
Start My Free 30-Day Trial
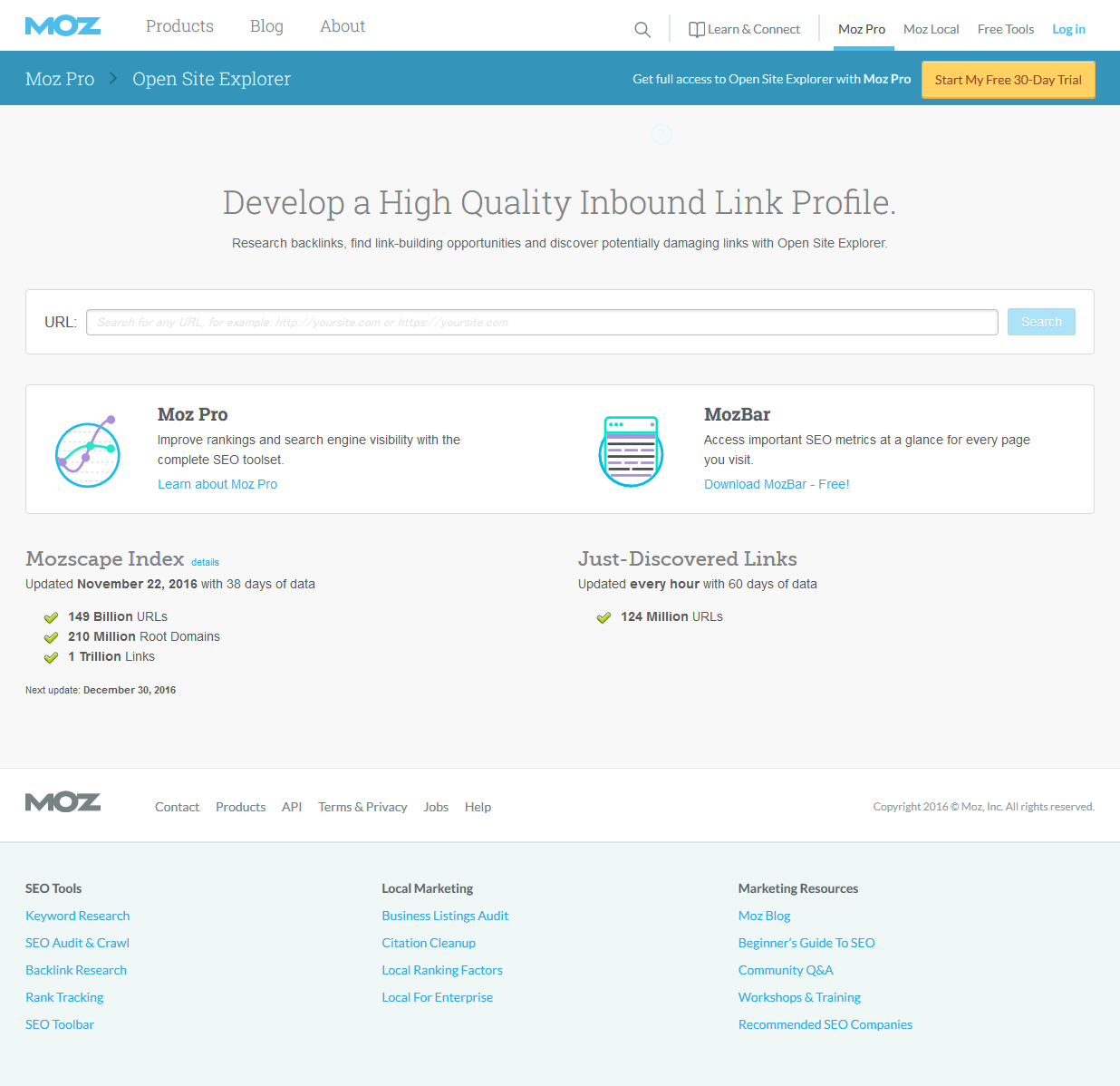(x=1009, y=80)
